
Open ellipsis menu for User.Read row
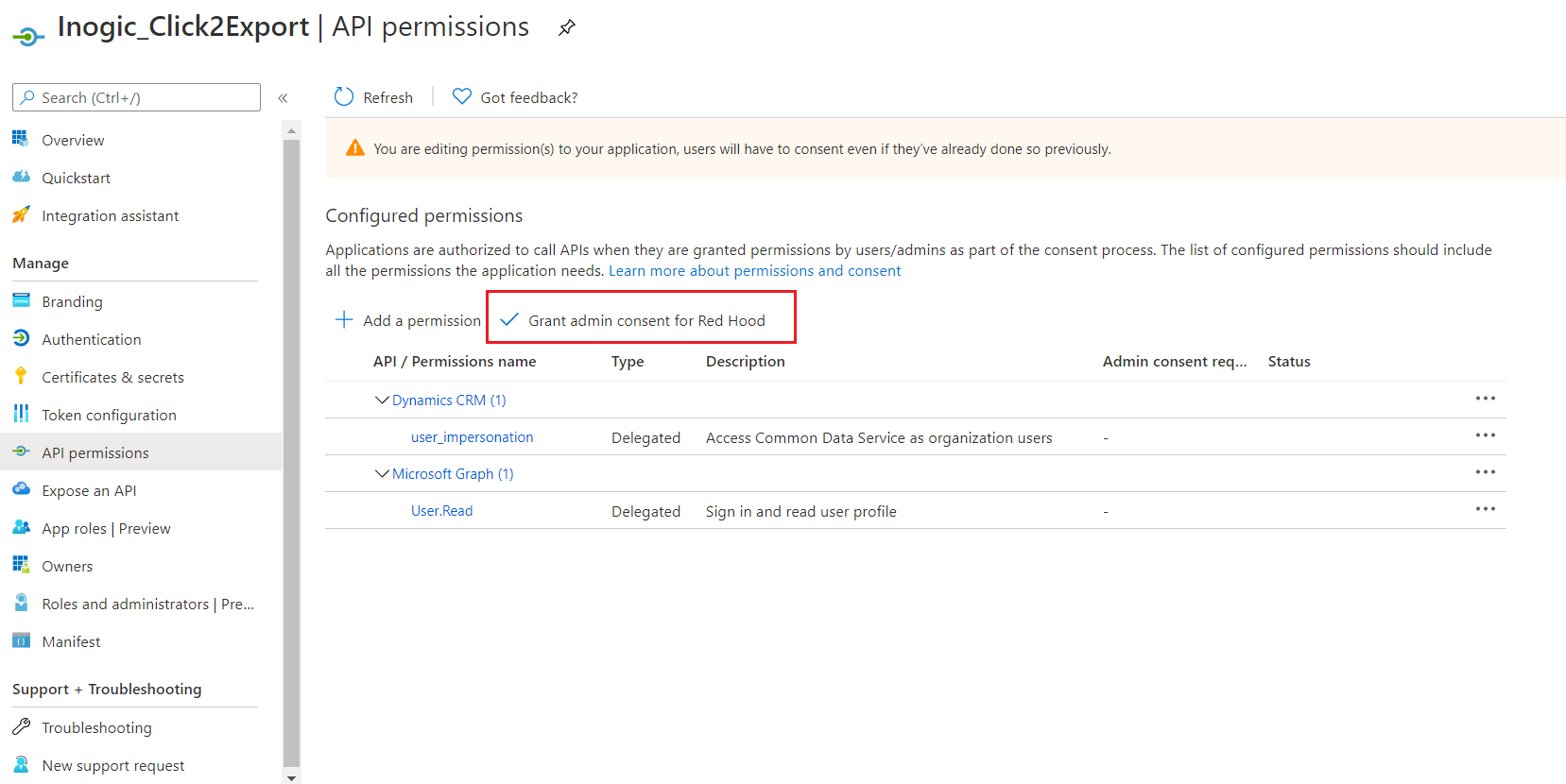pos(1486,509)
